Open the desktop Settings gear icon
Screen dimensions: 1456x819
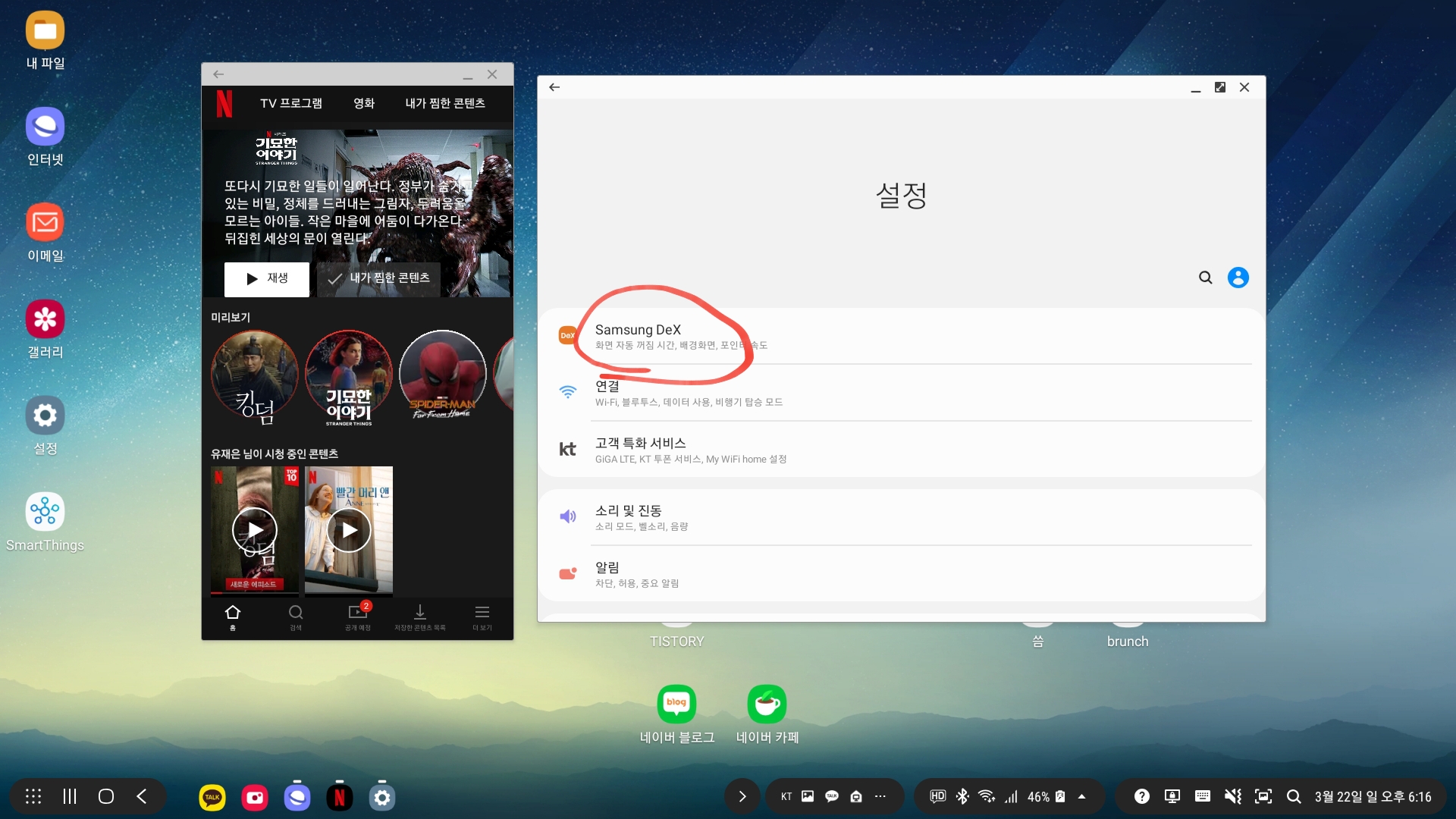click(x=45, y=415)
